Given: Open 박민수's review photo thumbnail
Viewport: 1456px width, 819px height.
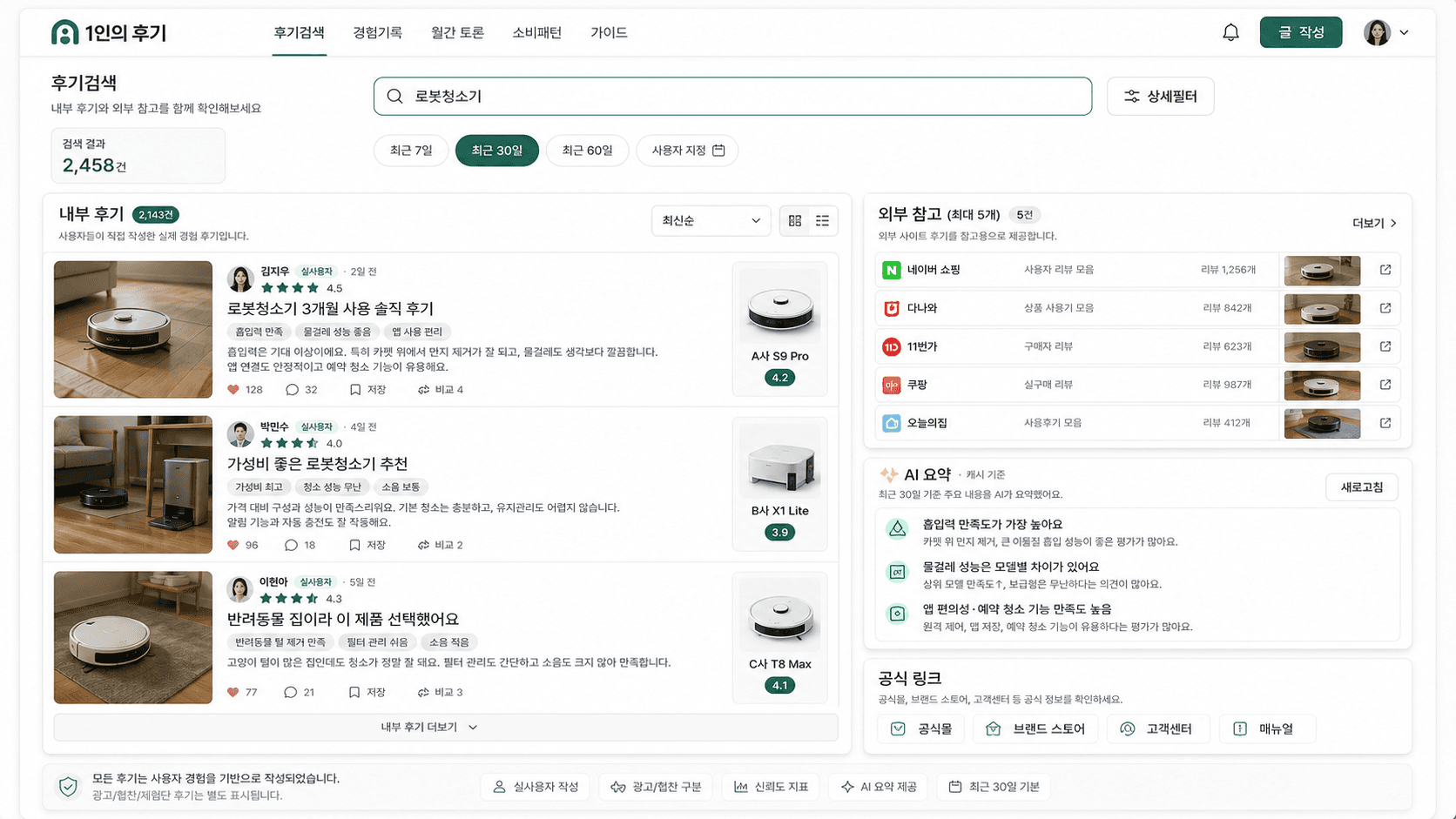Looking at the screenshot, I should (133, 485).
